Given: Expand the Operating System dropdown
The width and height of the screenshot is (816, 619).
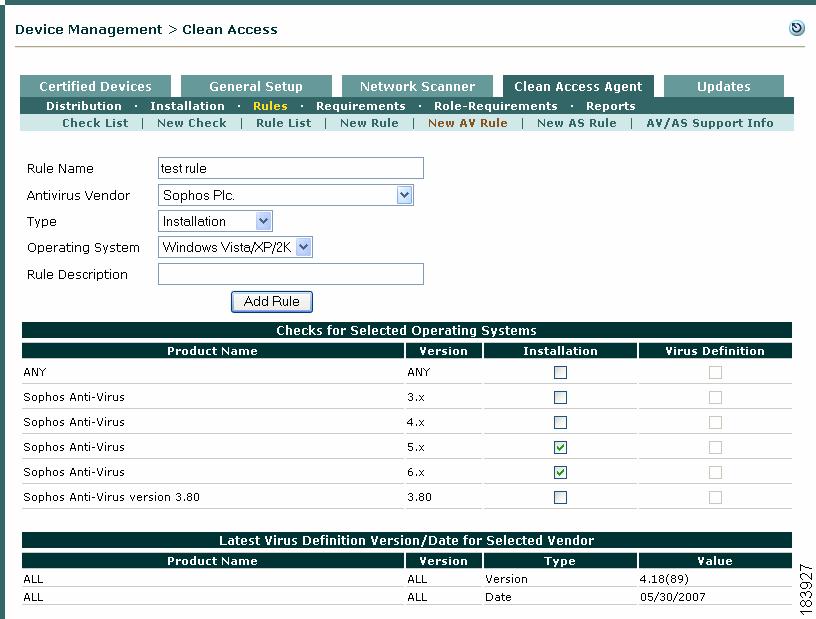Looking at the screenshot, I should point(235,247).
